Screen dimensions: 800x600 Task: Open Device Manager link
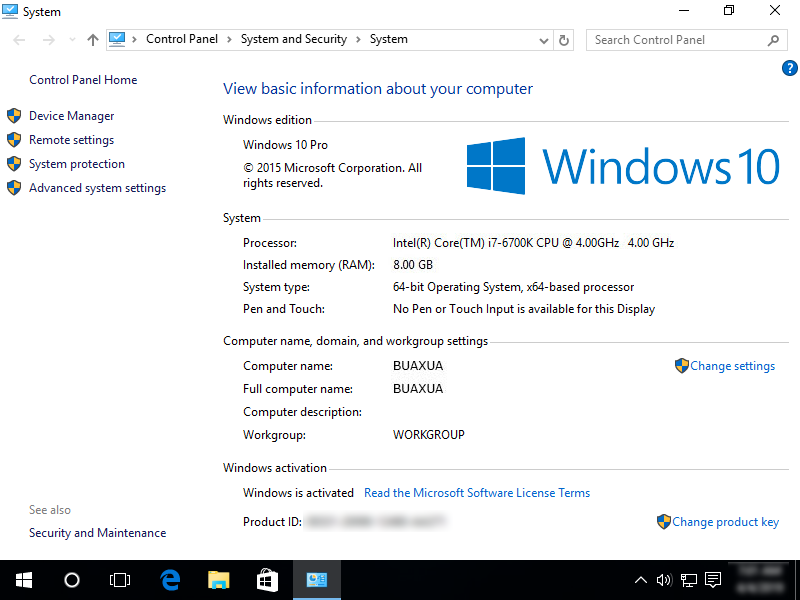point(71,116)
